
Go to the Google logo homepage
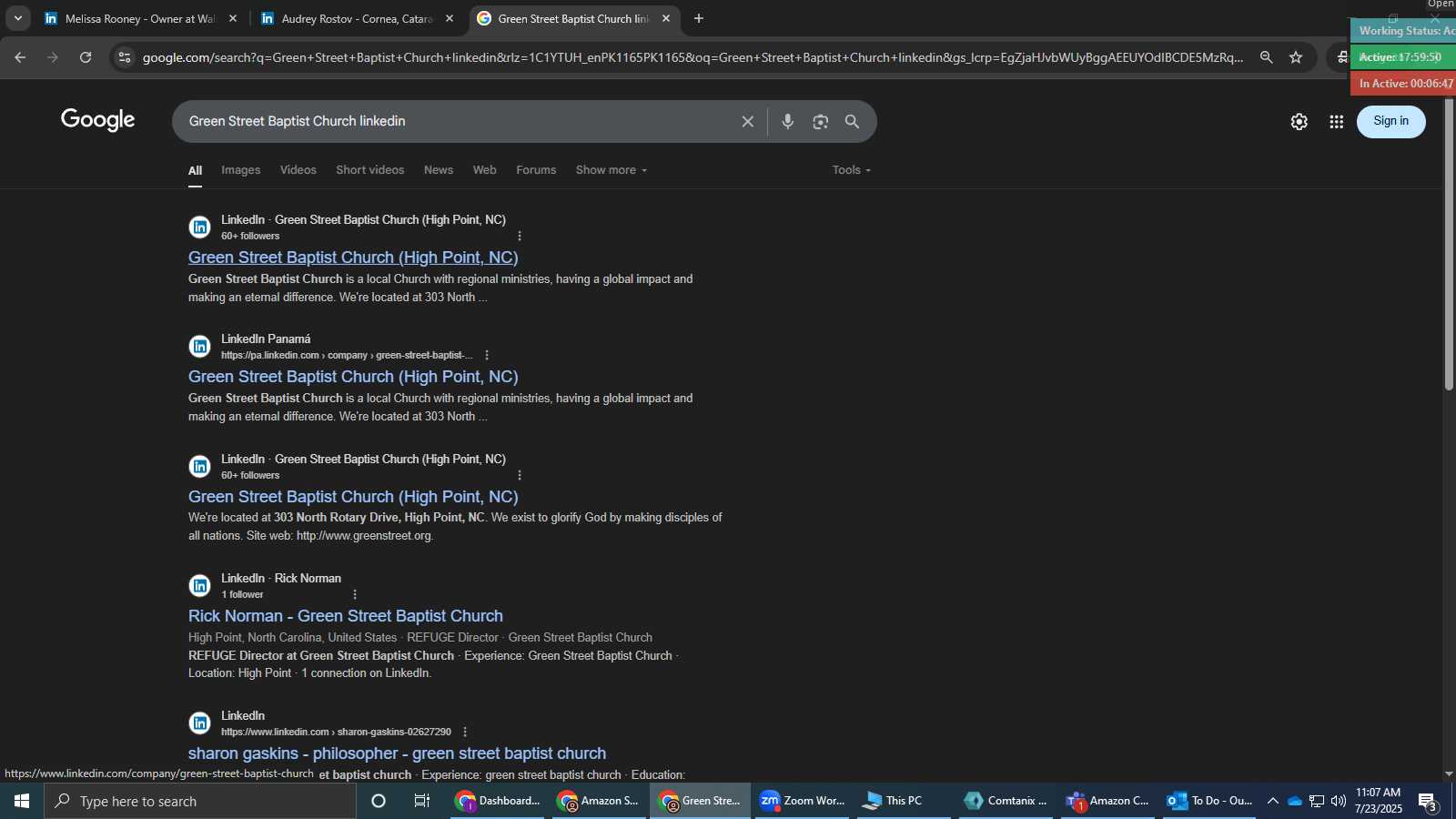click(x=98, y=120)
